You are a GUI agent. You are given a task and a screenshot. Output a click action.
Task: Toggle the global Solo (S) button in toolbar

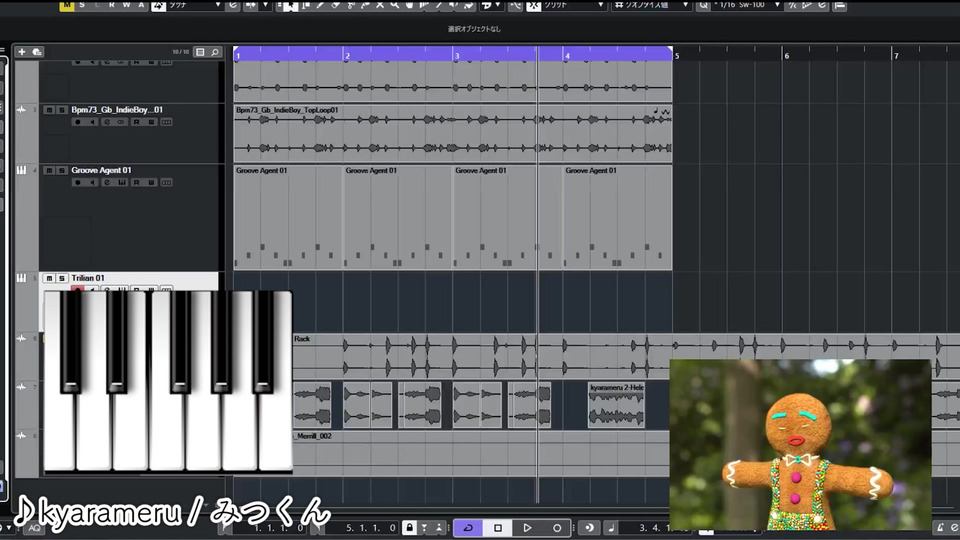[82, 5]
